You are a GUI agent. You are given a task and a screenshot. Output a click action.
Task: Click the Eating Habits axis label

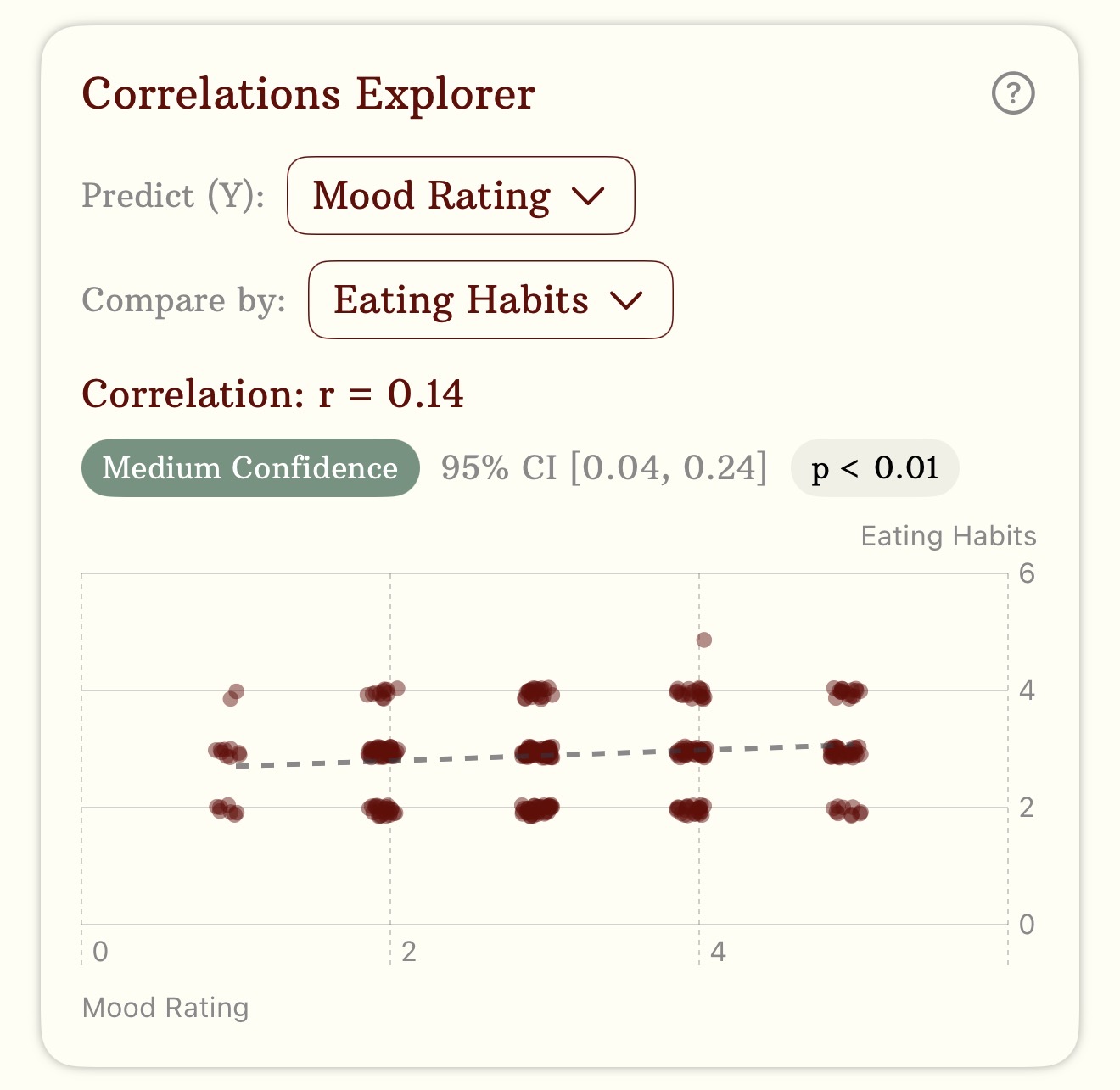[948, 535]
